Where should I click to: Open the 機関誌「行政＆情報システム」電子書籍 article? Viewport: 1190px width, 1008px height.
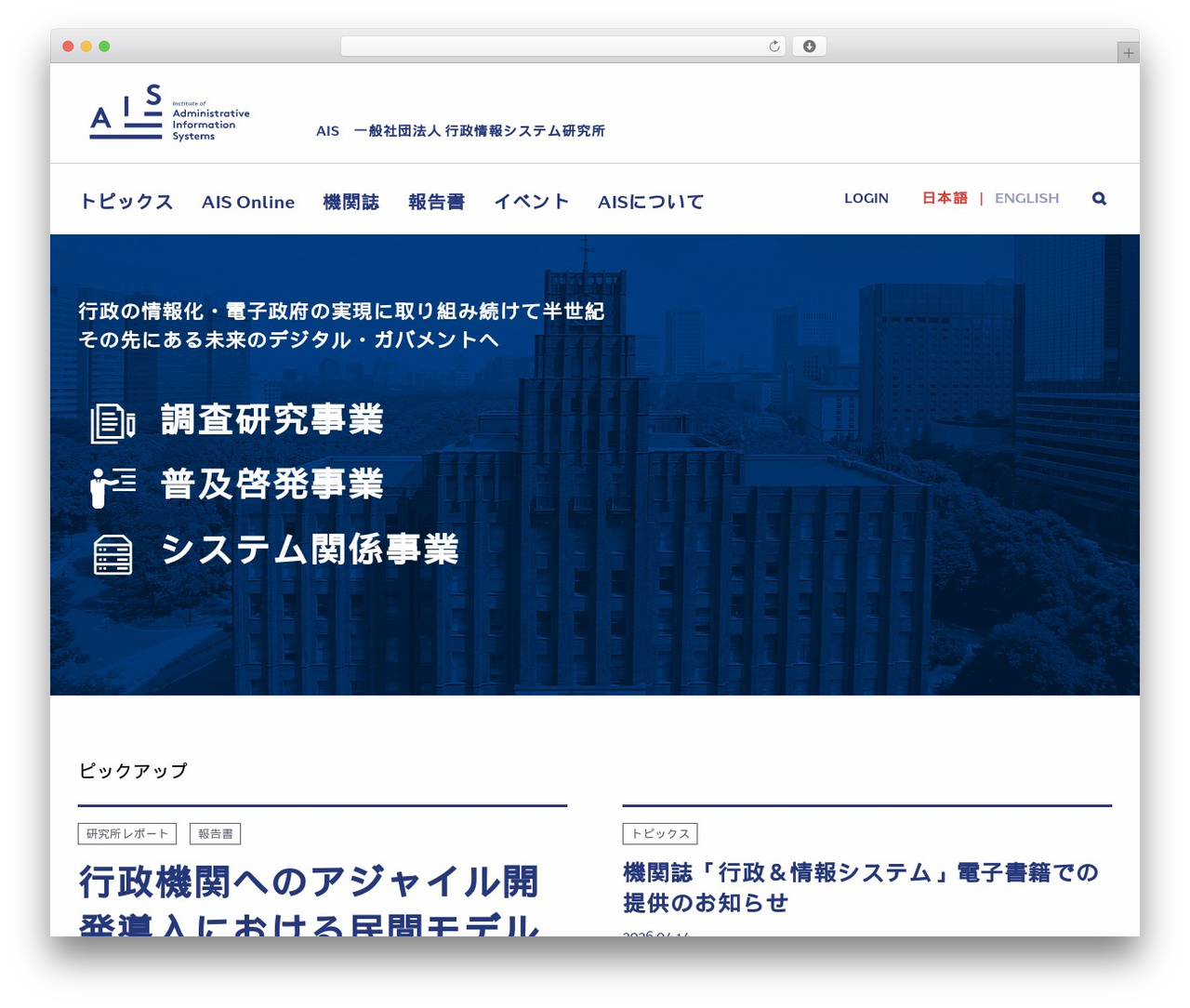point(861,887)
